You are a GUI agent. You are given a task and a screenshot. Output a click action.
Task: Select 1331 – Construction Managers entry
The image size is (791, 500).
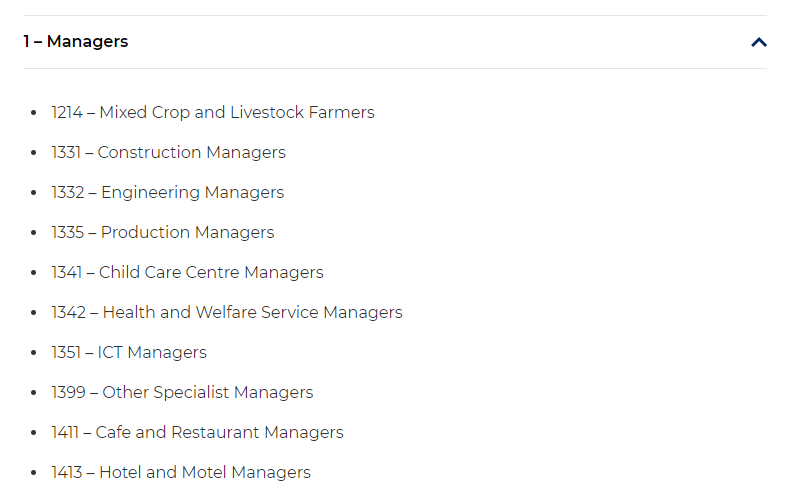point(168,152)
